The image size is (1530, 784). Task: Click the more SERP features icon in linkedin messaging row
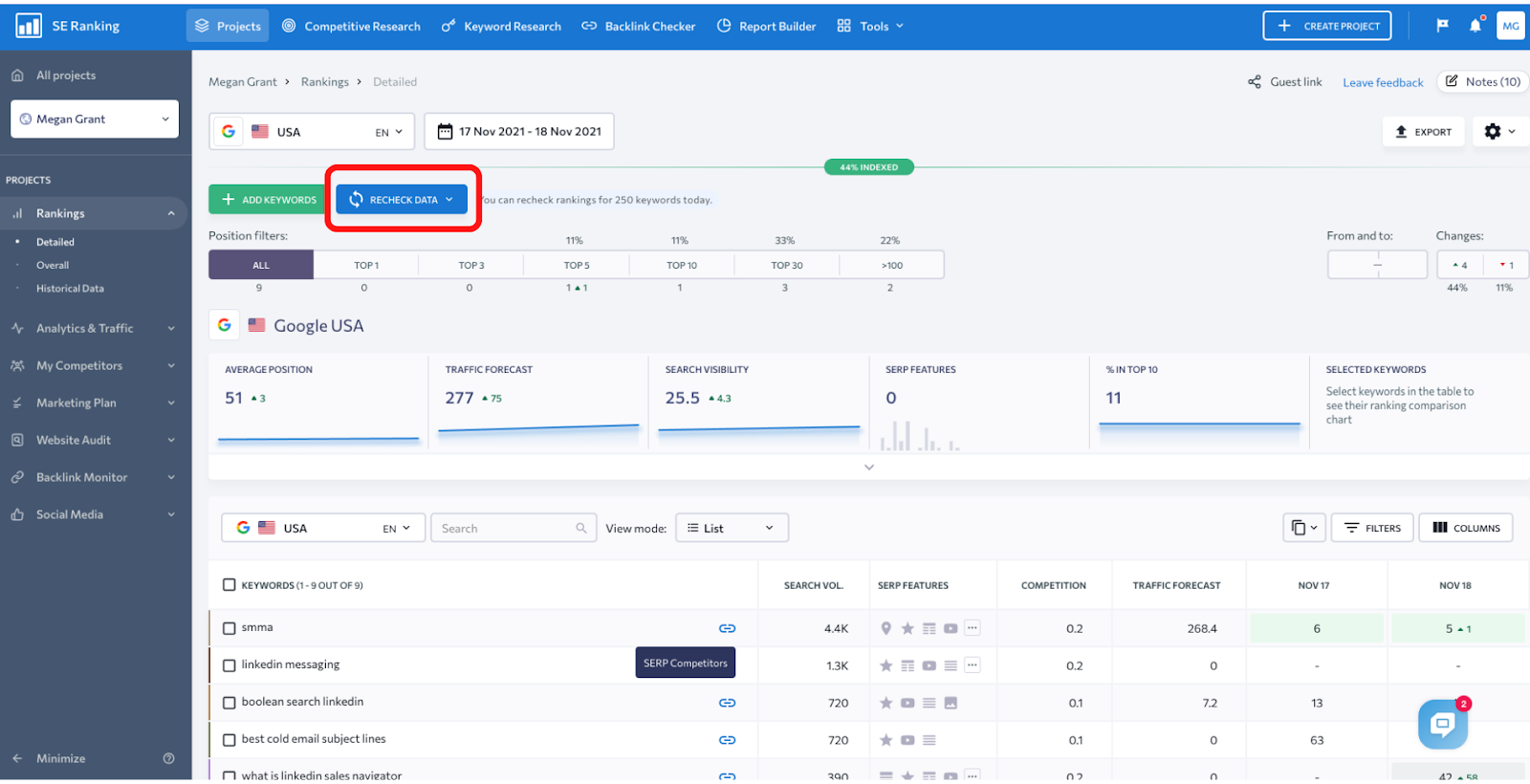973,665
